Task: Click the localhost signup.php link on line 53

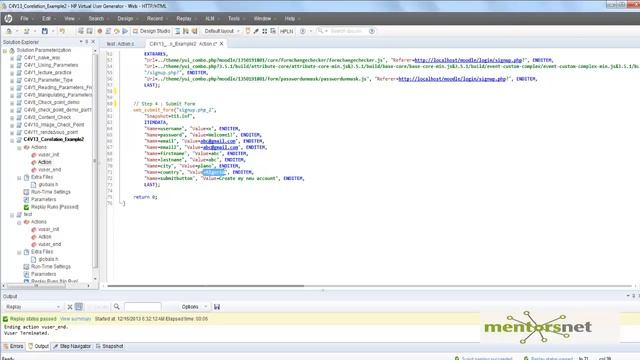Action: [x=468, y=60]
